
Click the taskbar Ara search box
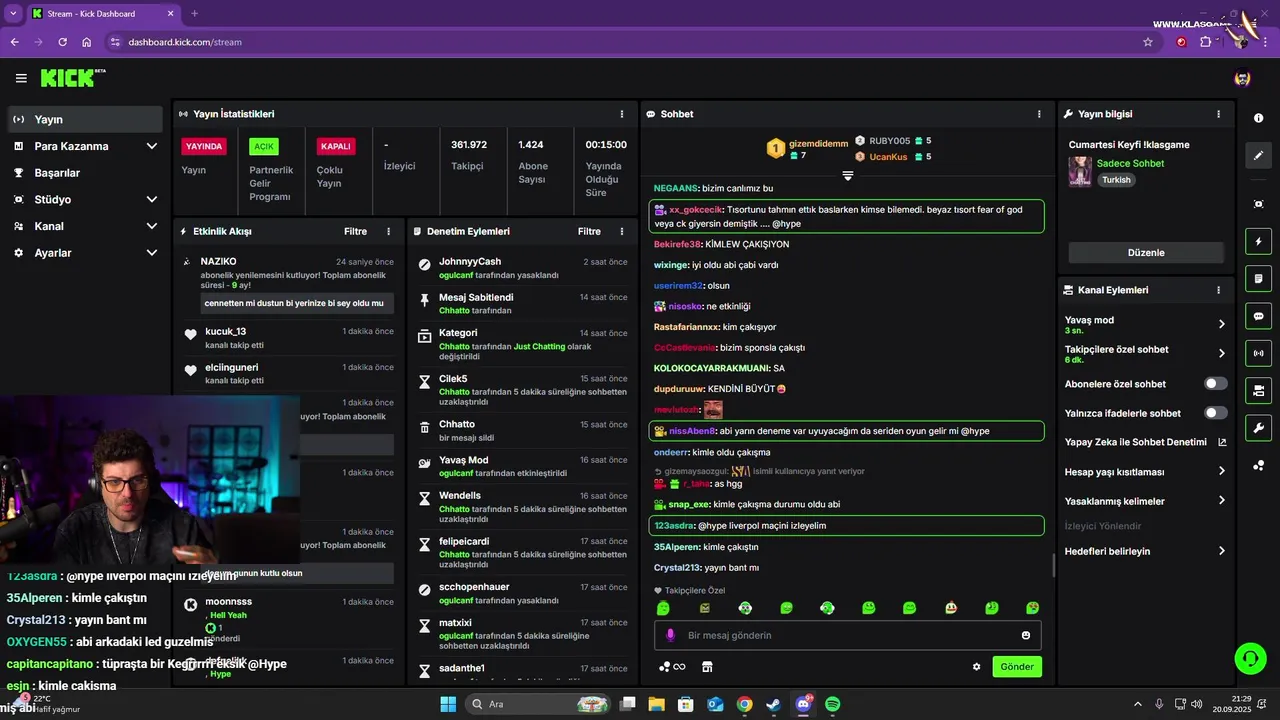coord(539,704)
